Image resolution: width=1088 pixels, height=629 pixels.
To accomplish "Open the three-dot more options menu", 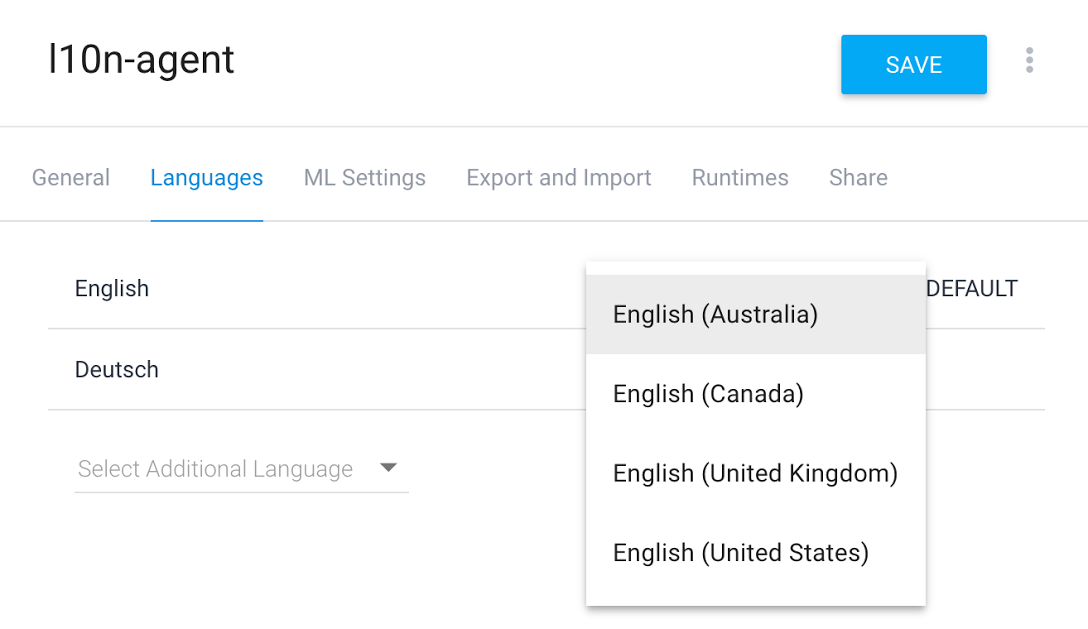I will [1029, 61].
